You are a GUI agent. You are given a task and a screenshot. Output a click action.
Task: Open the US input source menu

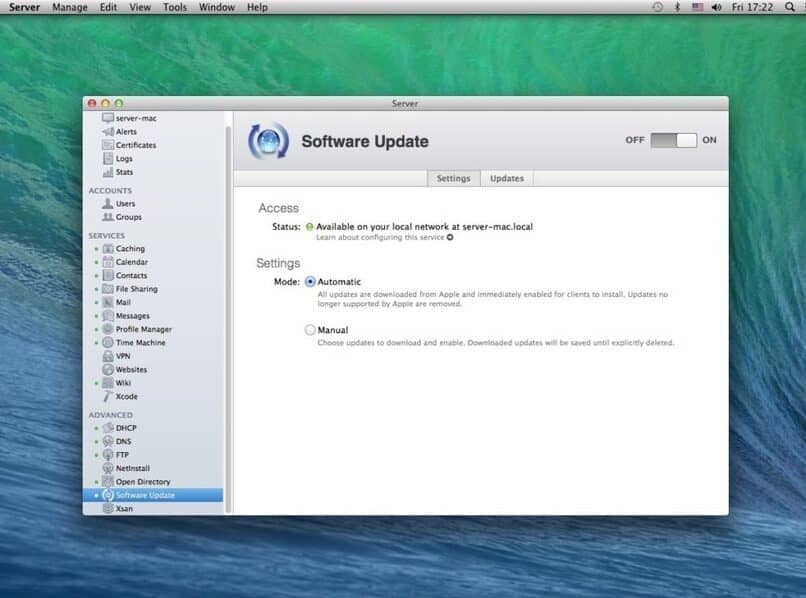[697, 7]
